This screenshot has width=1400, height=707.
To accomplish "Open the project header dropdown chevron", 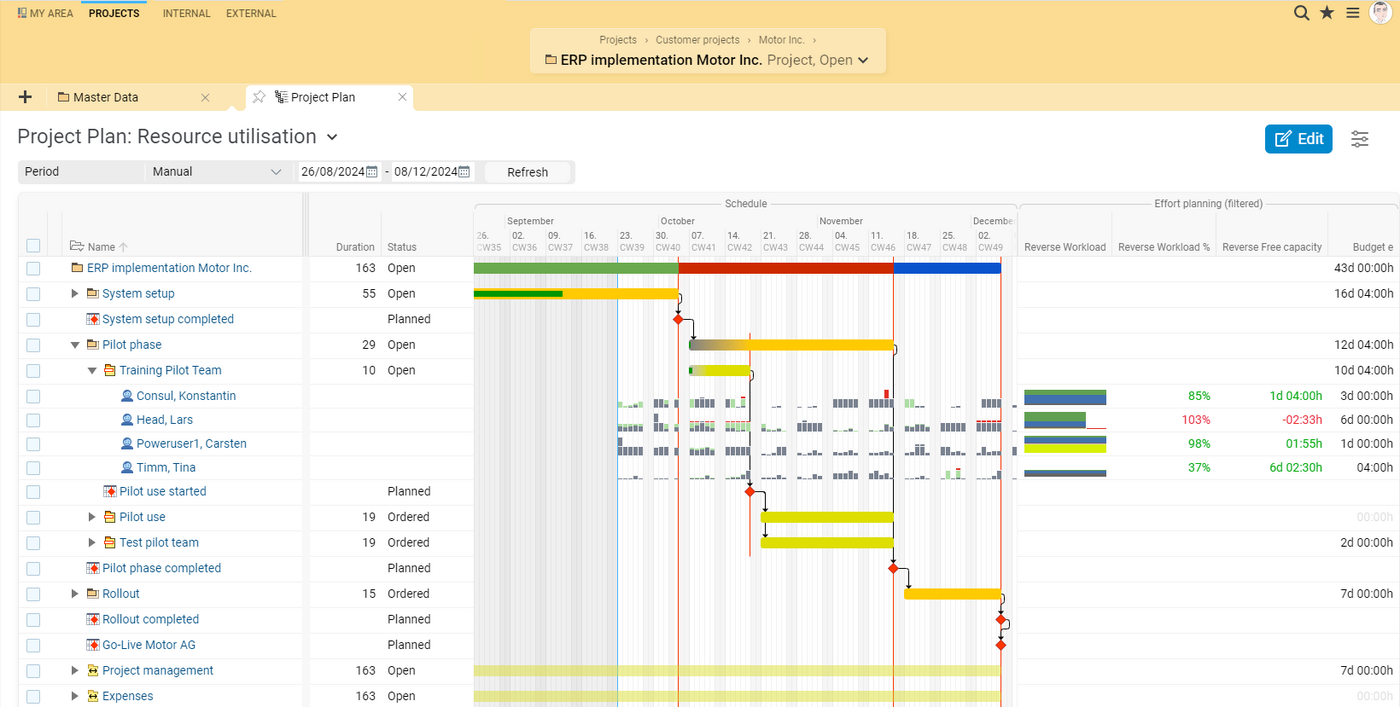I will point(864,60).
